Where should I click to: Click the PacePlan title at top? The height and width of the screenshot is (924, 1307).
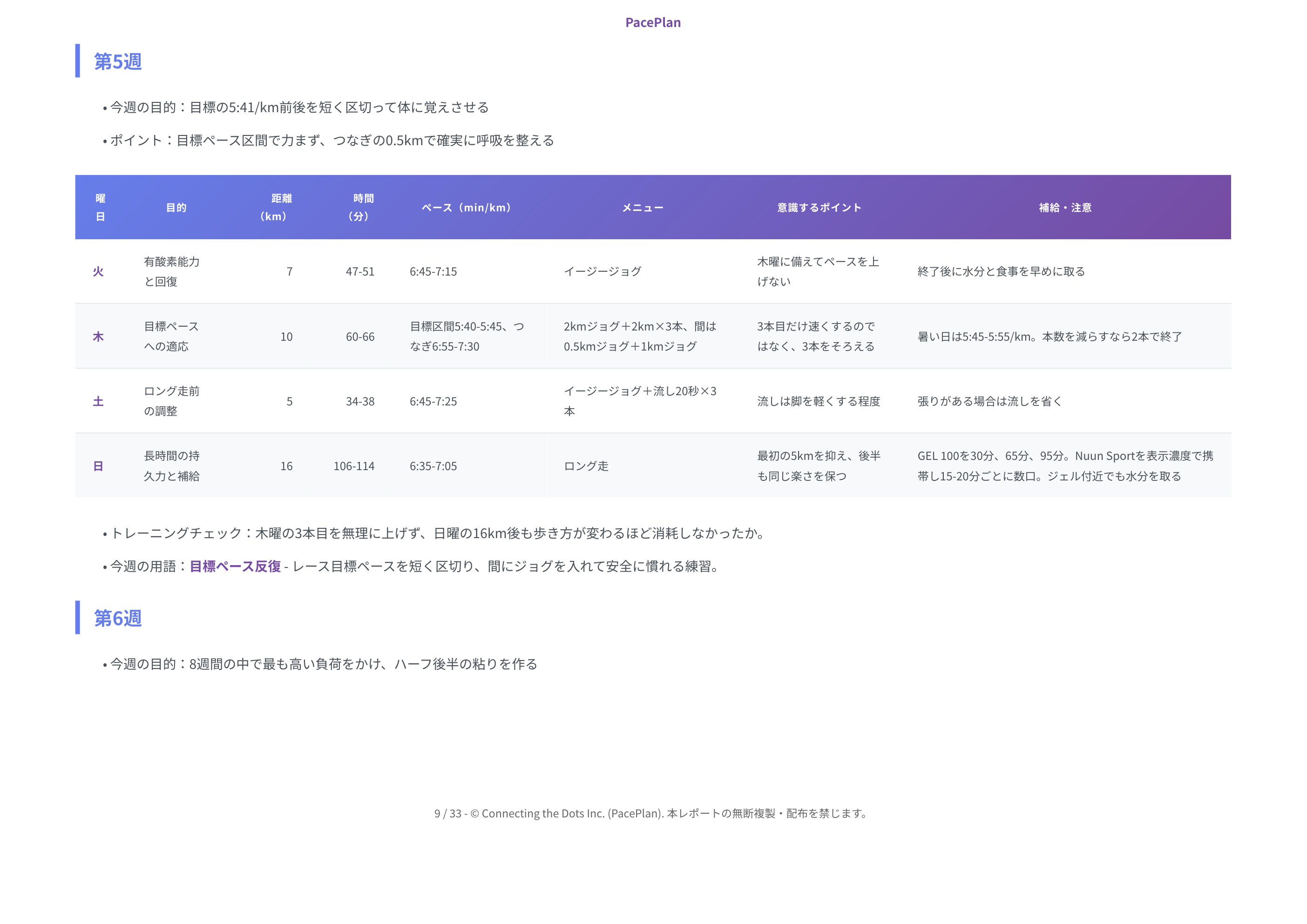[x=653, y=22]
